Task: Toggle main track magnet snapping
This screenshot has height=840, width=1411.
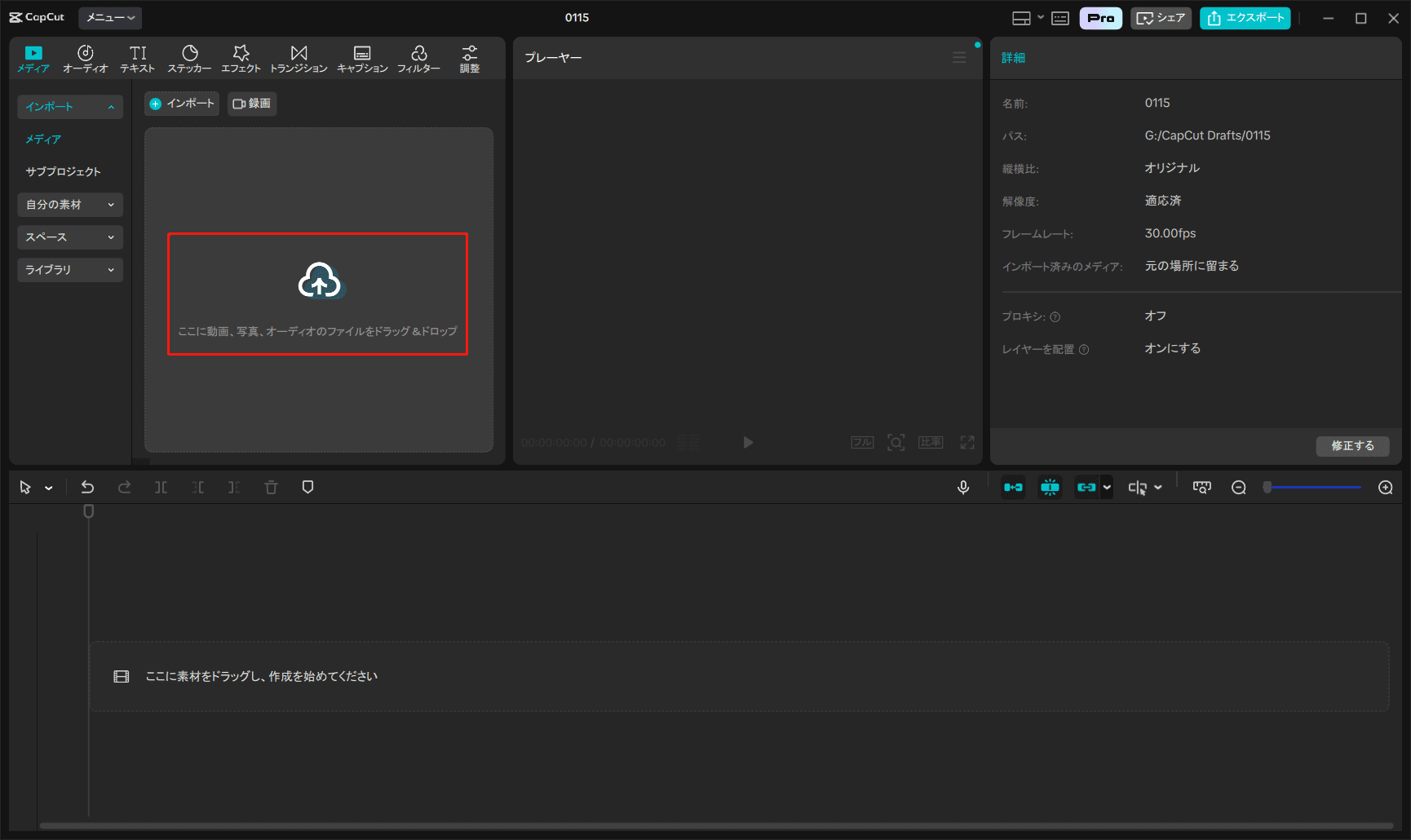Action: [1013, 488]
